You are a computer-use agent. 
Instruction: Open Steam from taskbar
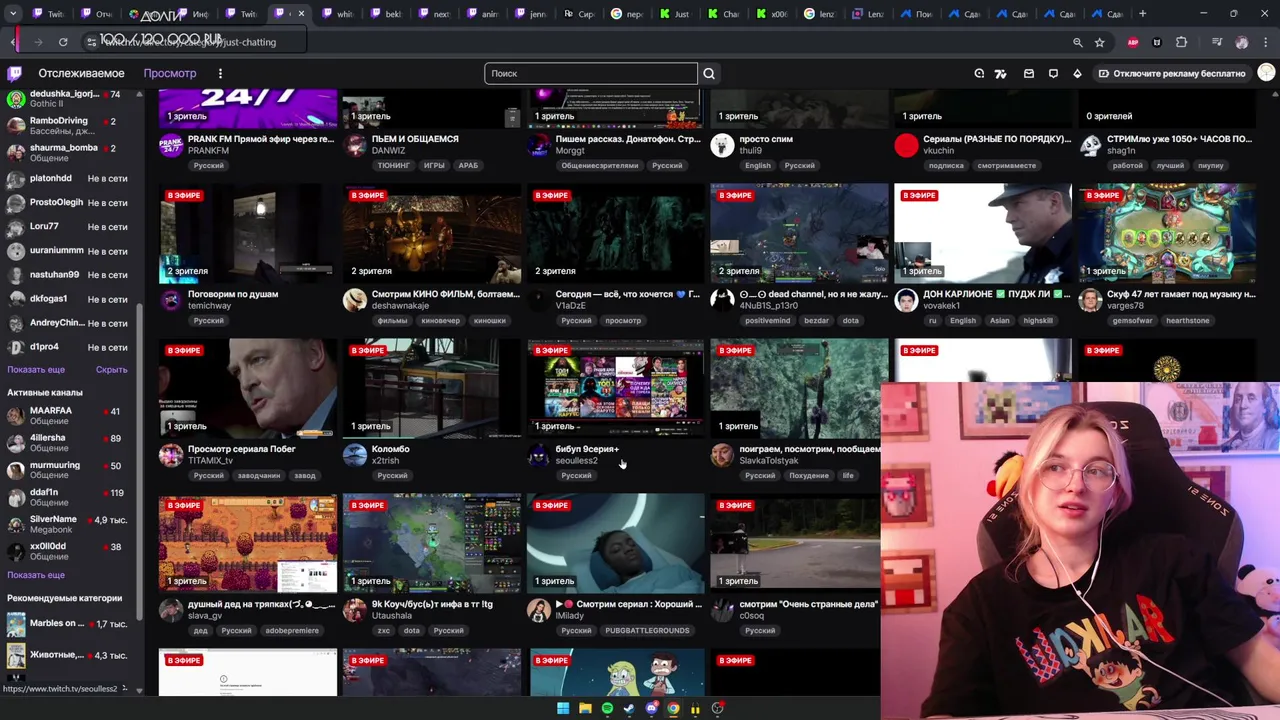(629, 709)
